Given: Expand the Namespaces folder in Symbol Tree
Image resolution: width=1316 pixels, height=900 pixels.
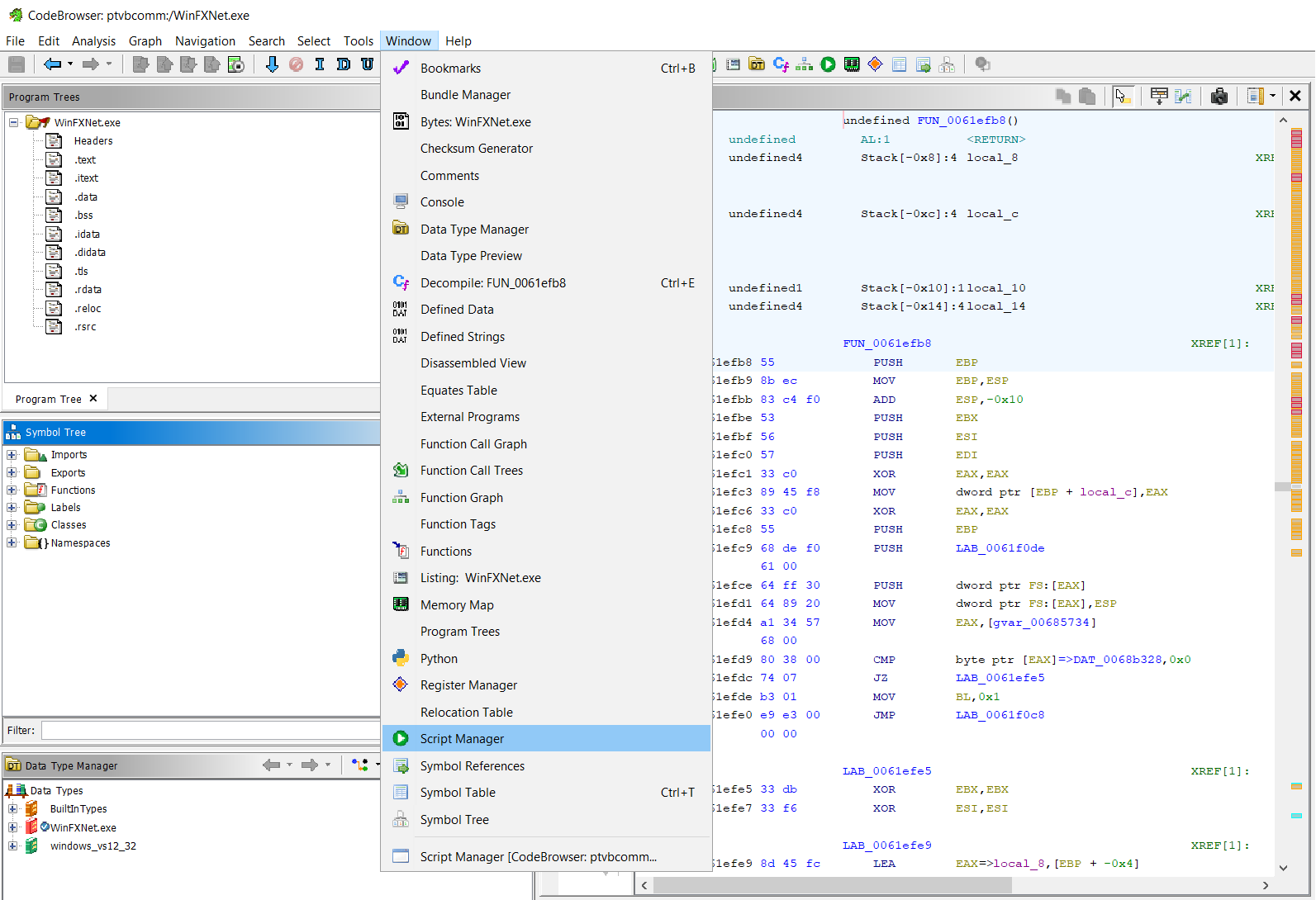Looking at the screenshot, I should 12,542.
